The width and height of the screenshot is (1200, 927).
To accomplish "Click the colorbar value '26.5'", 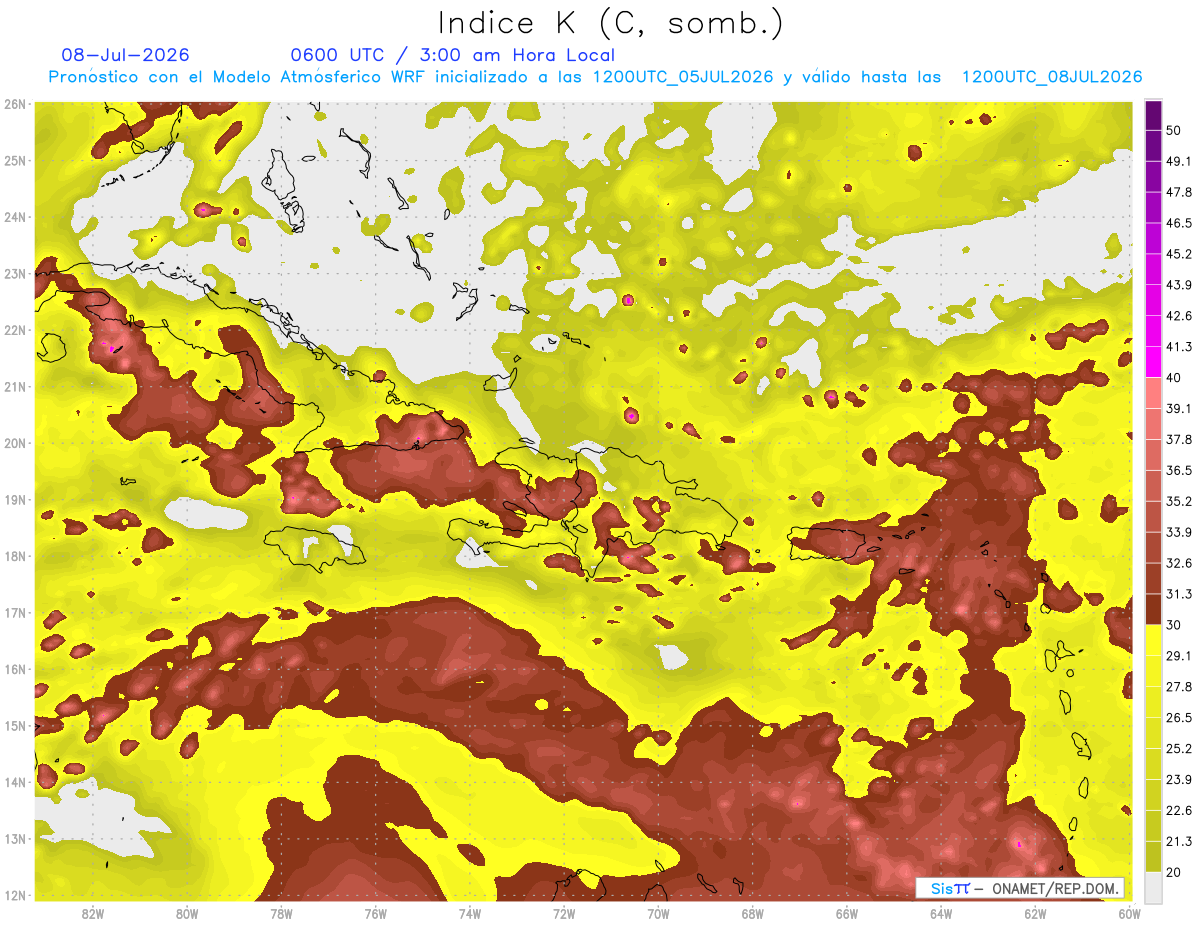I will pyautogui.click(x=1179, y=718).
